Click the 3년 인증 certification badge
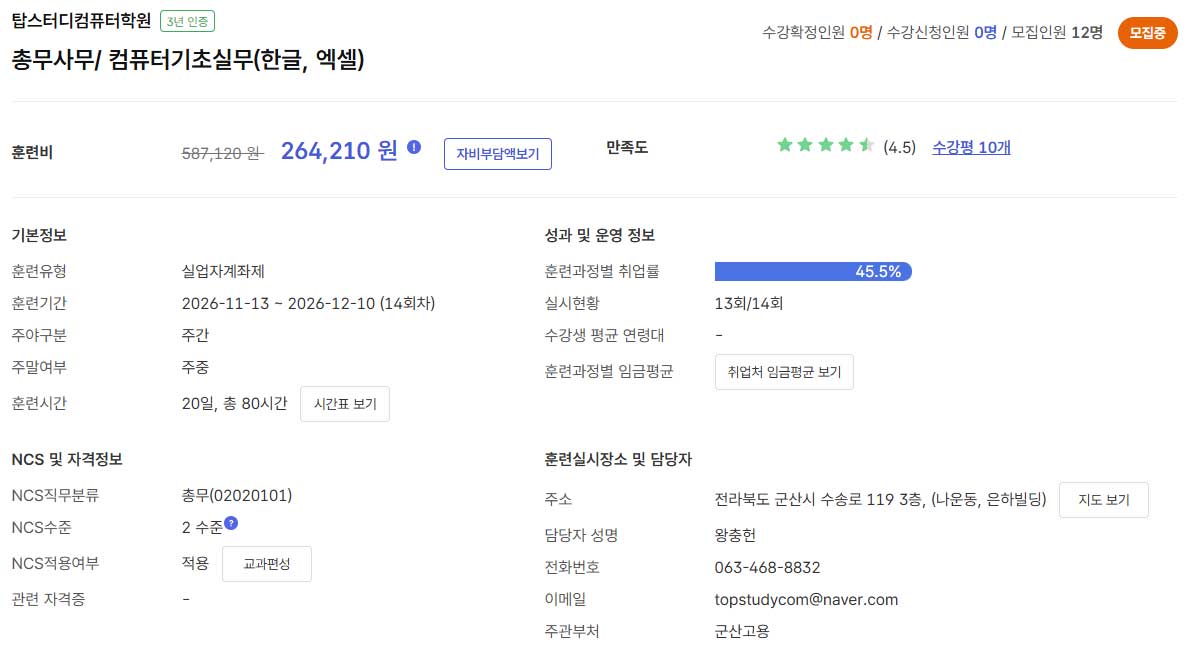The image size is (1189, 651). pos(187,21)
